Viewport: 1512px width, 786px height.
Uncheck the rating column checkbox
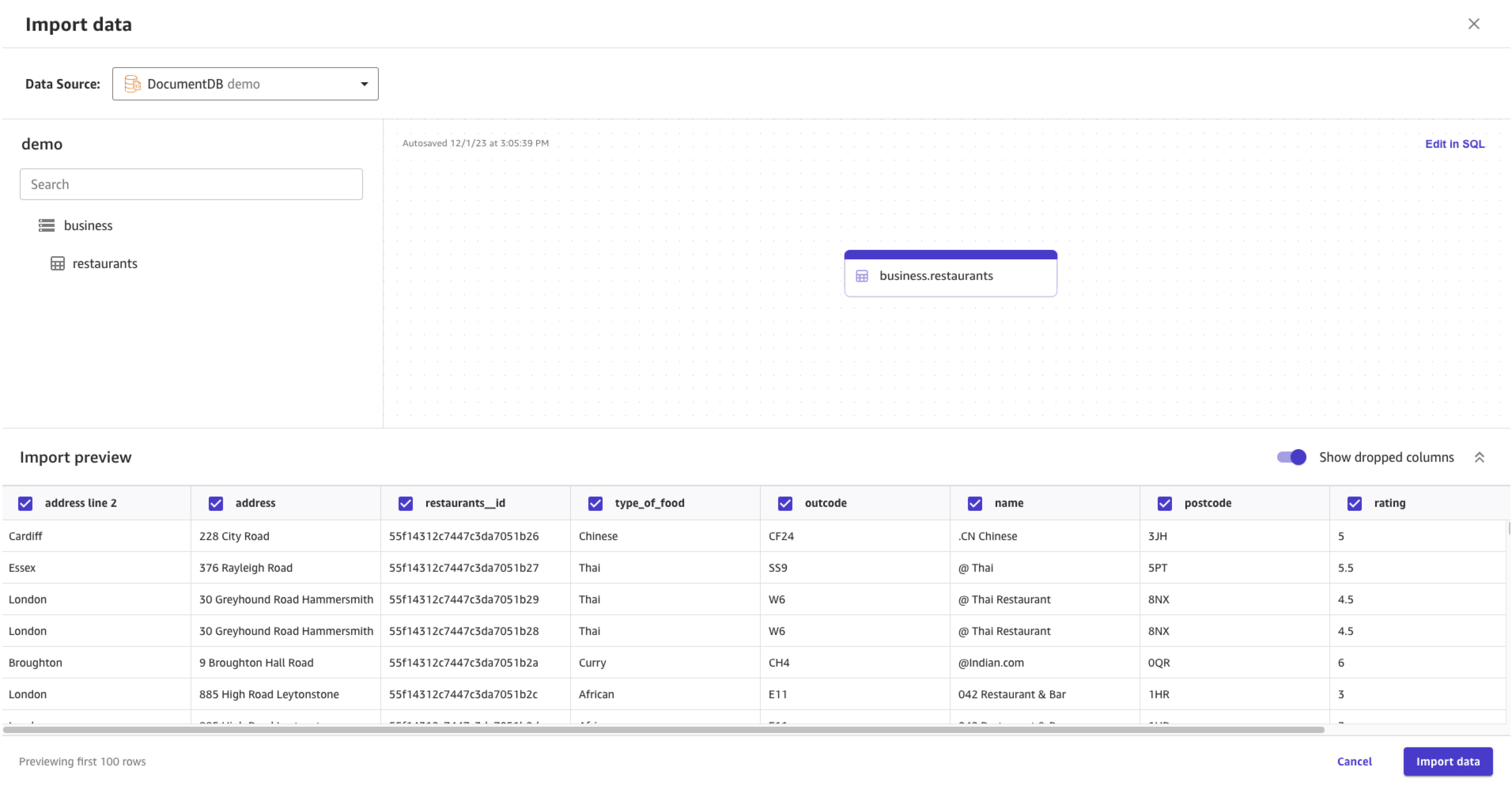(x=1354, y=503)
